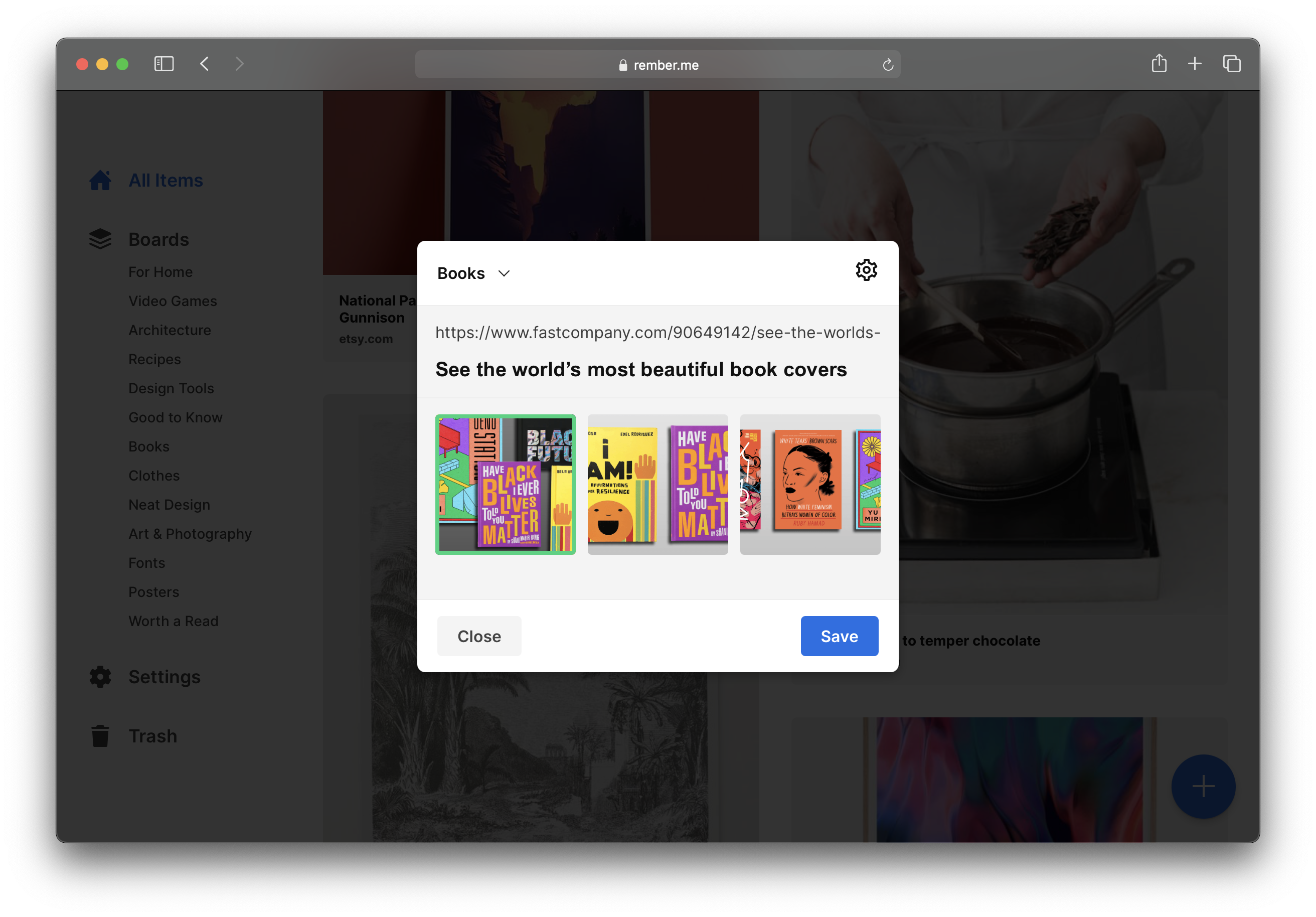1316x917 pixels.
Task: Open Trash in the sidebar
Action: click(x=153, y=736)
